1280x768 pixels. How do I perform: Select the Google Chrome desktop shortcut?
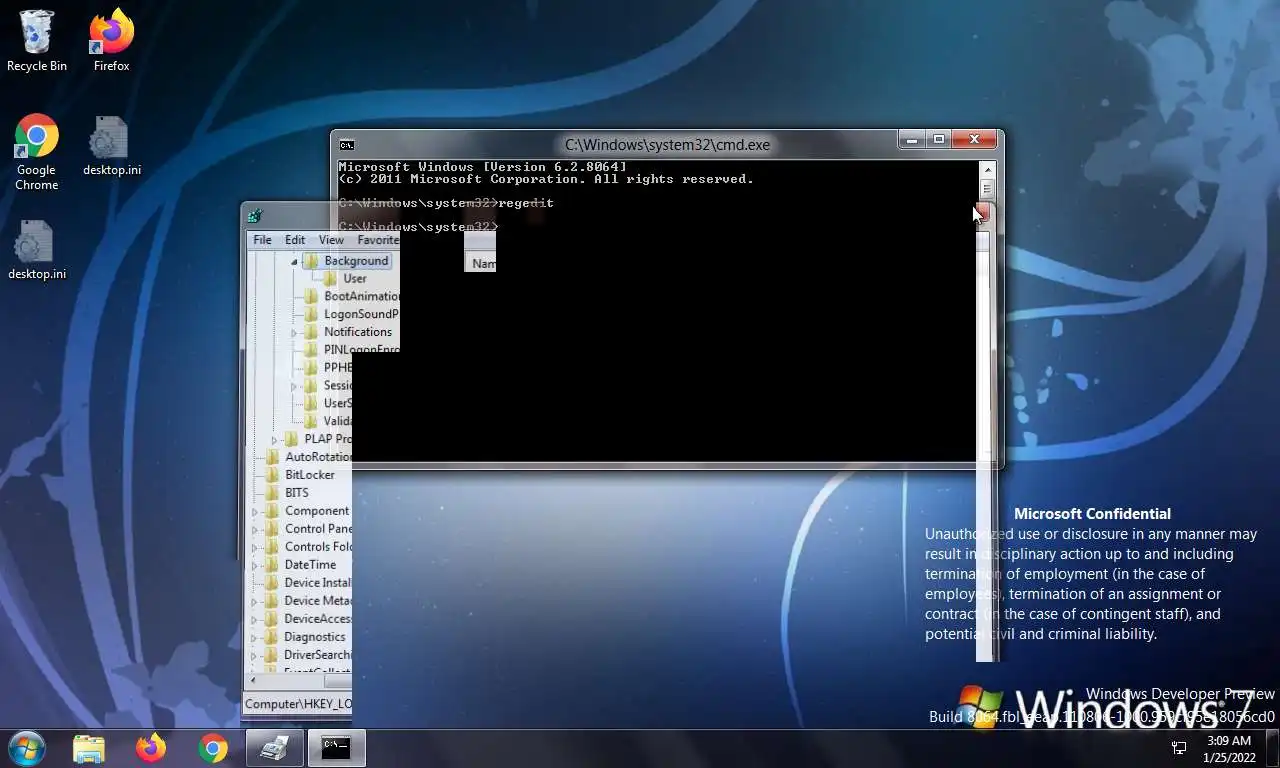(x=36, y=152)
